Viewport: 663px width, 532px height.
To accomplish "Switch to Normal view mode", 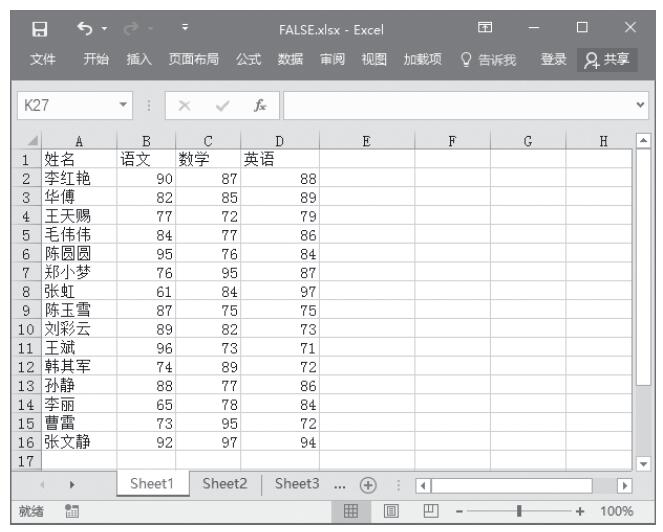I will coord(352,511).
